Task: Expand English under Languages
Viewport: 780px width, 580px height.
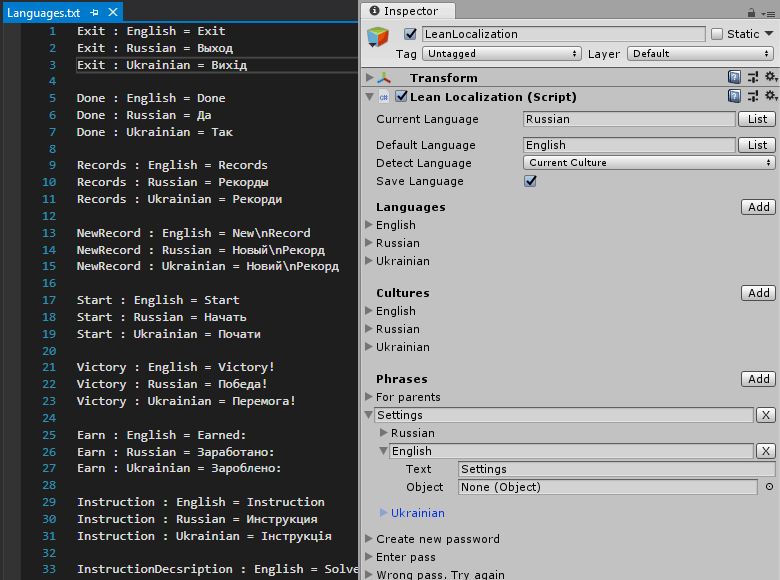Action: tap(369, 225)
